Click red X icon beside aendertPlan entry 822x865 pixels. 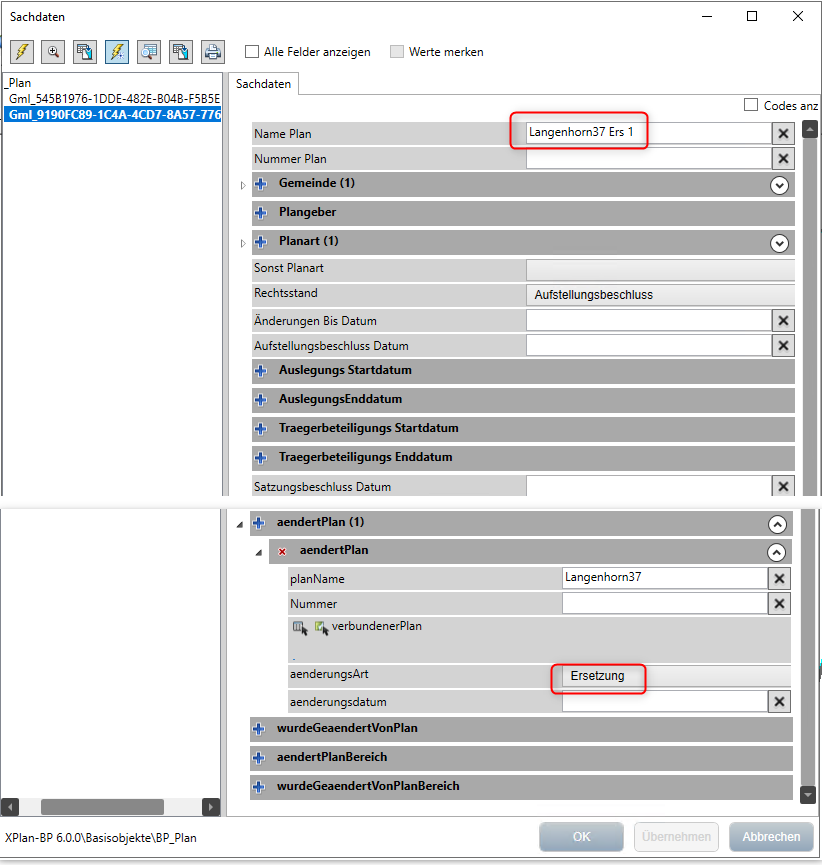coord(282,551)
